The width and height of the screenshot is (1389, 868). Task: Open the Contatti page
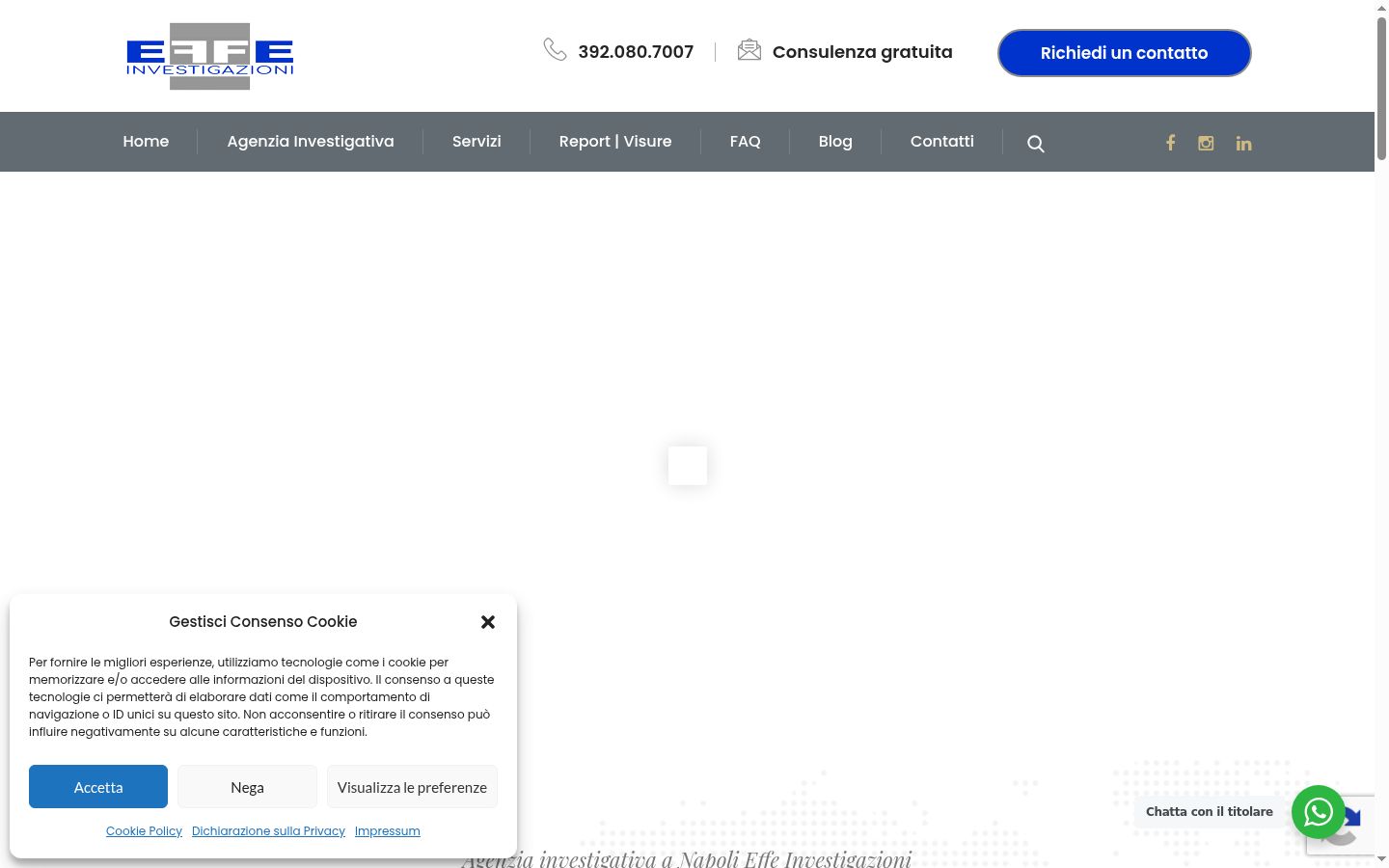(942, 141)
